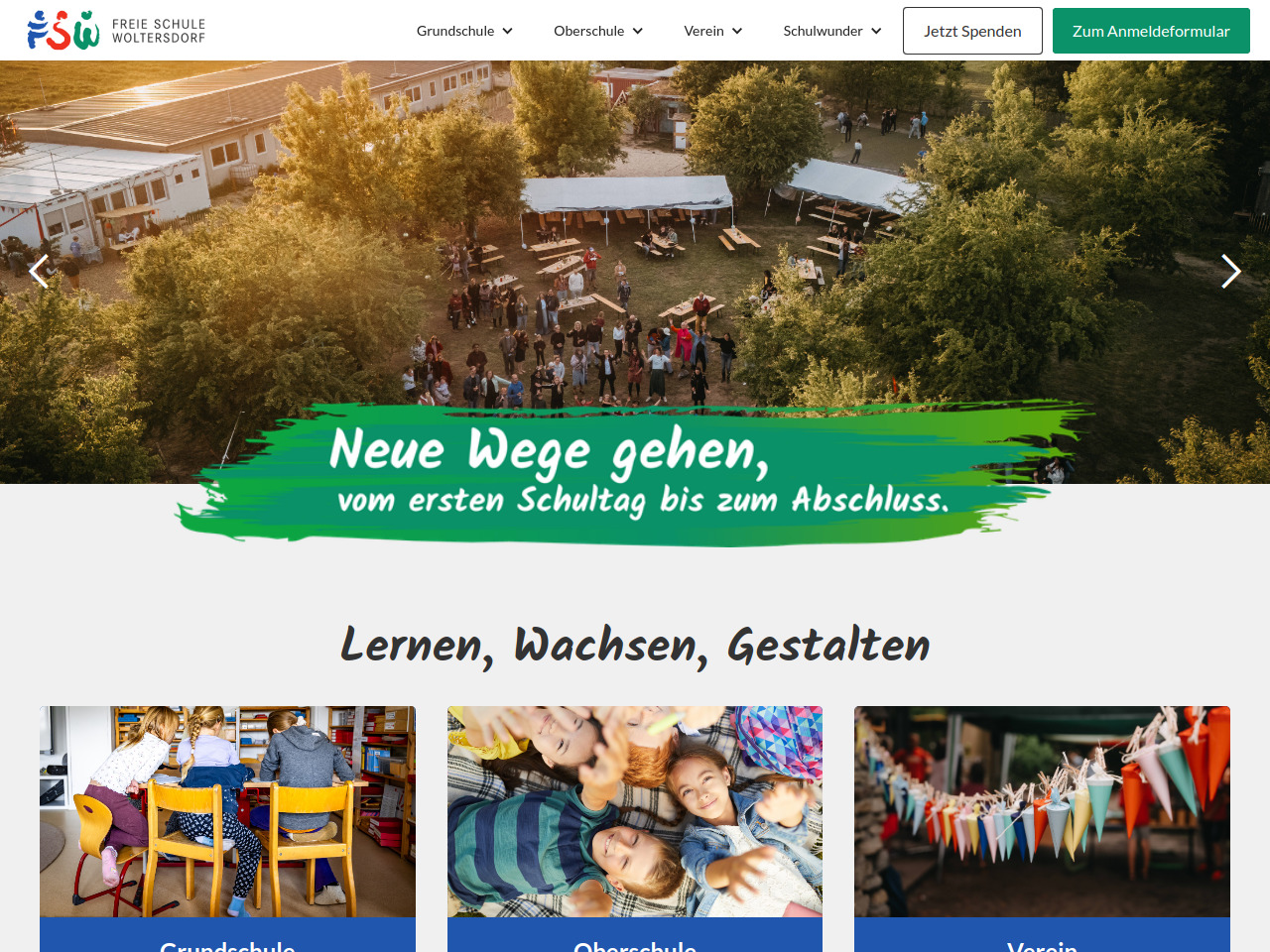Open the Zum Anmeldeformular button
Image resolution: width=1270 pixels, height=952 pixels.
pos(1151,31)
